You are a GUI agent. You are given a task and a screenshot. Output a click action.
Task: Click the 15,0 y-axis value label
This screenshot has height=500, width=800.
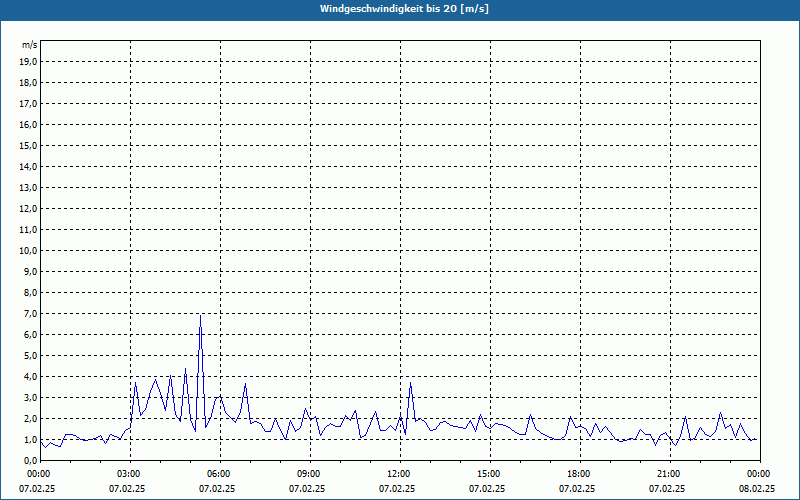coord(28,145)
